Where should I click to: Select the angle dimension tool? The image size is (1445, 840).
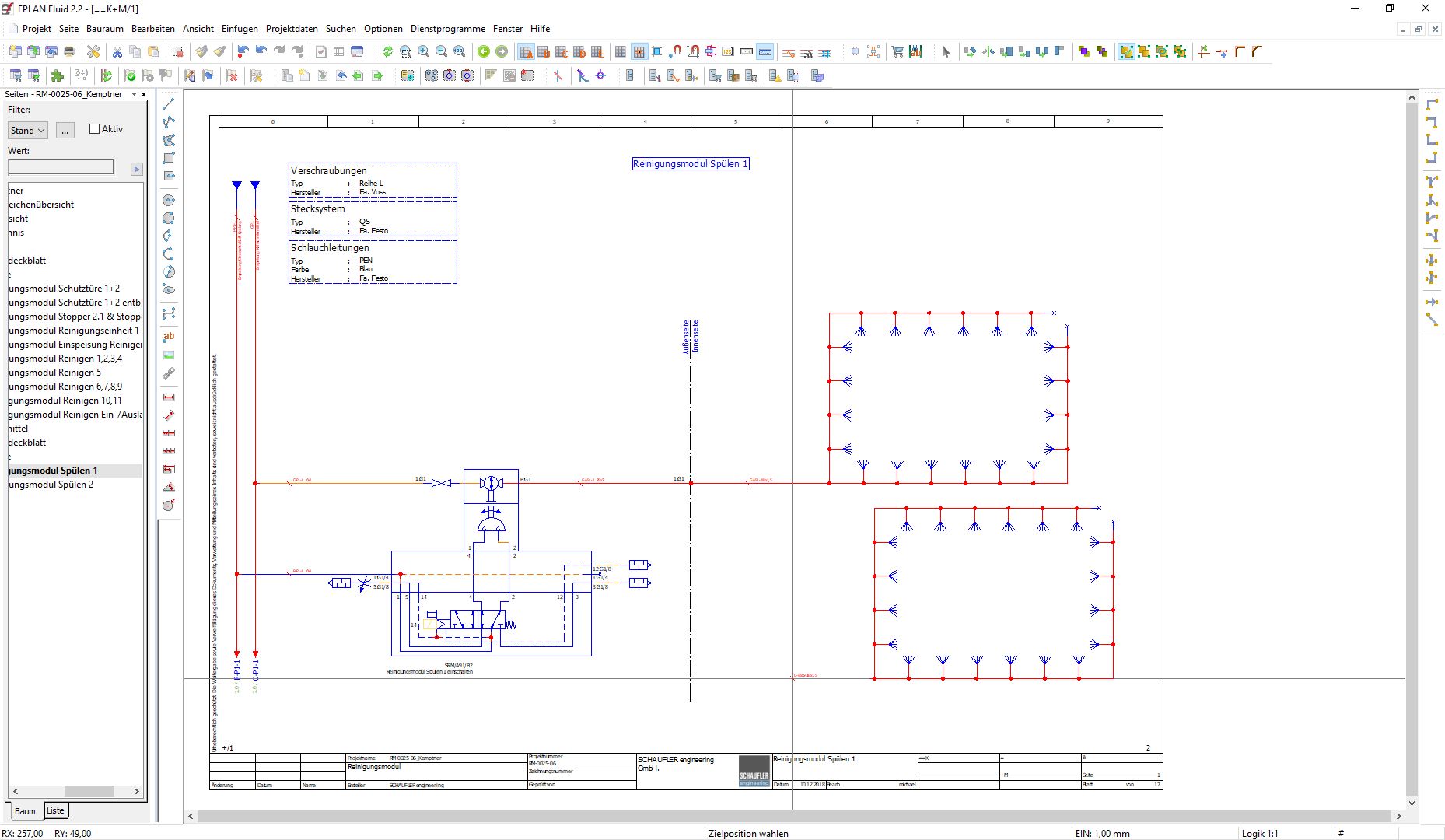tap(169, 487)
